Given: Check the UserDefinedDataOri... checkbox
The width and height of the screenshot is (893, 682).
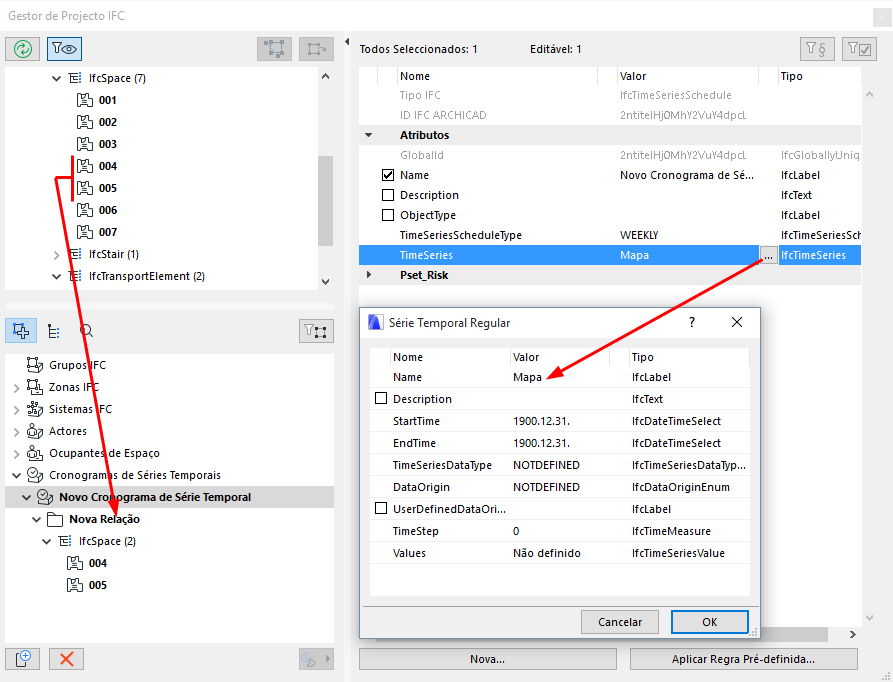Looking at the screenshot, I should point(381,508).
